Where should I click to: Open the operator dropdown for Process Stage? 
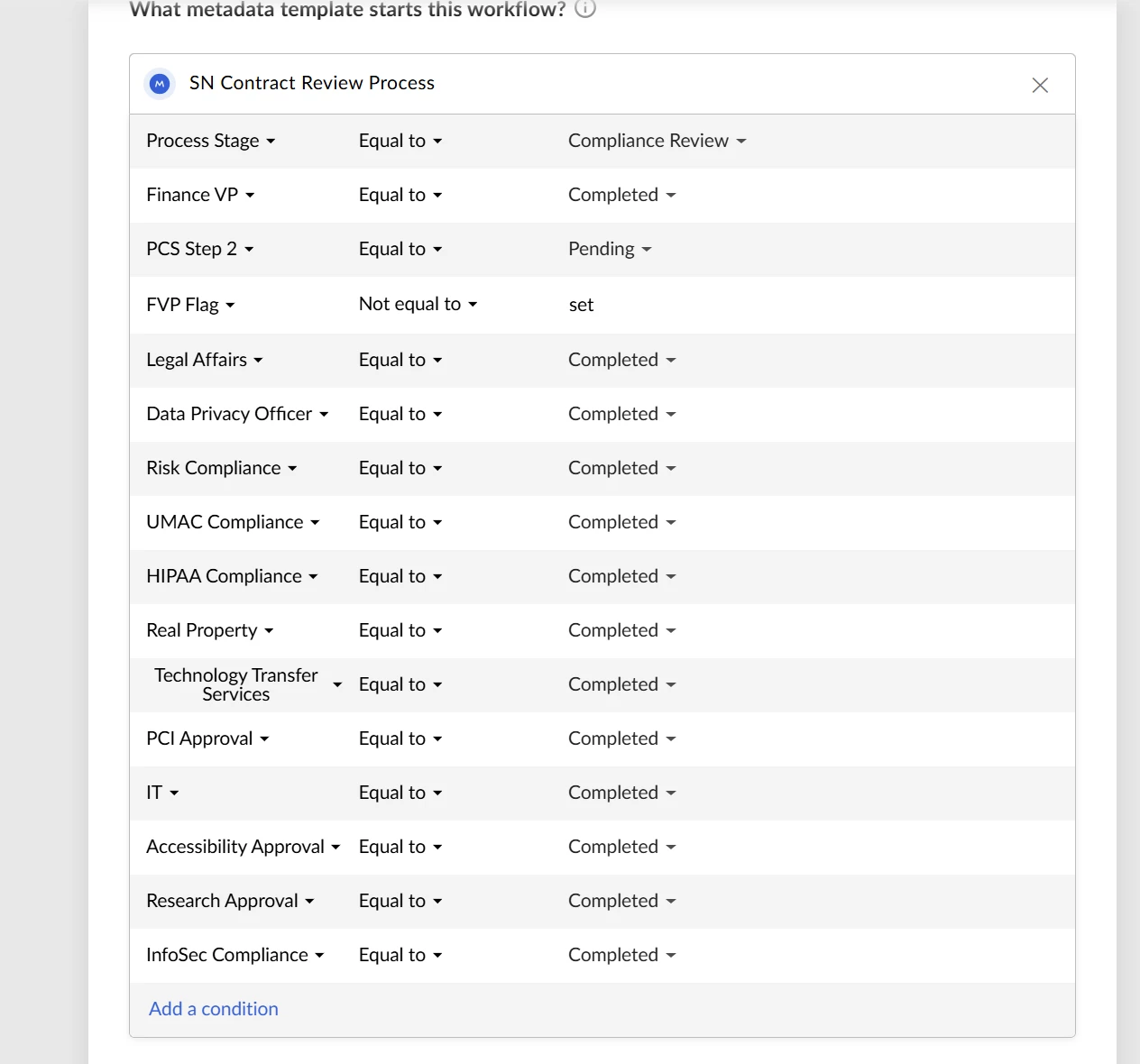400,141
